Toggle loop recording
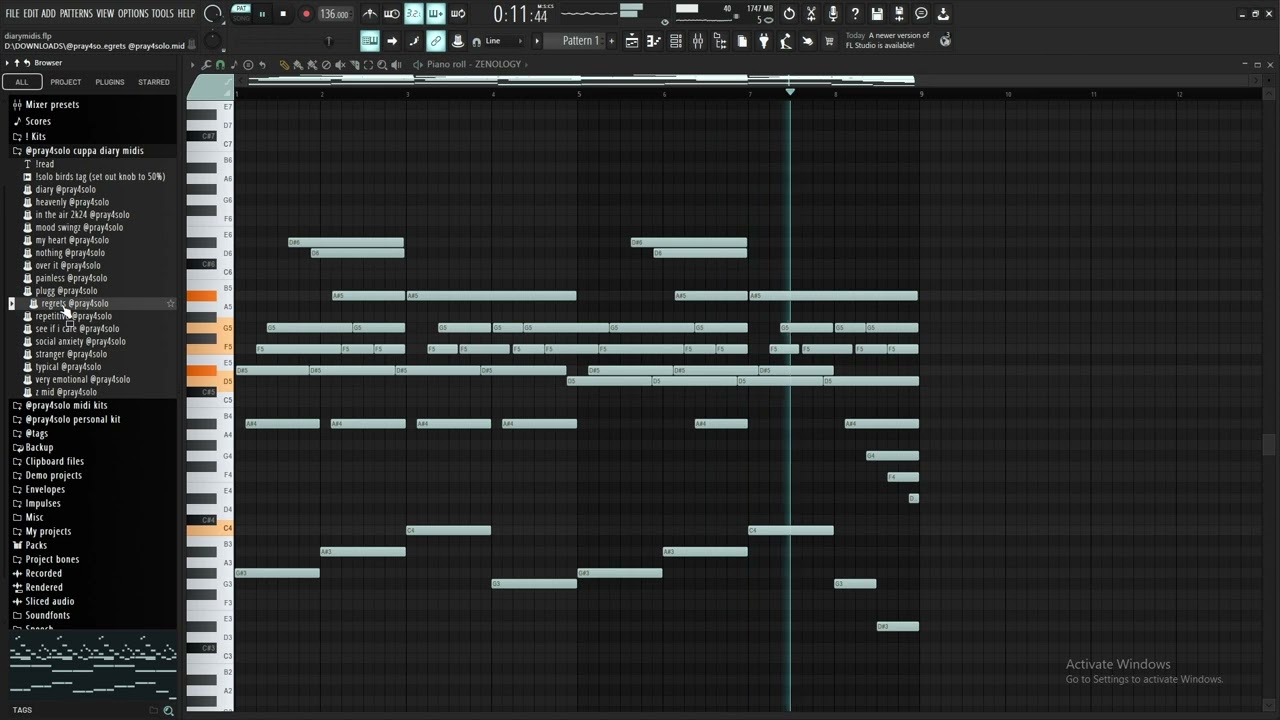 click(458, 14)
